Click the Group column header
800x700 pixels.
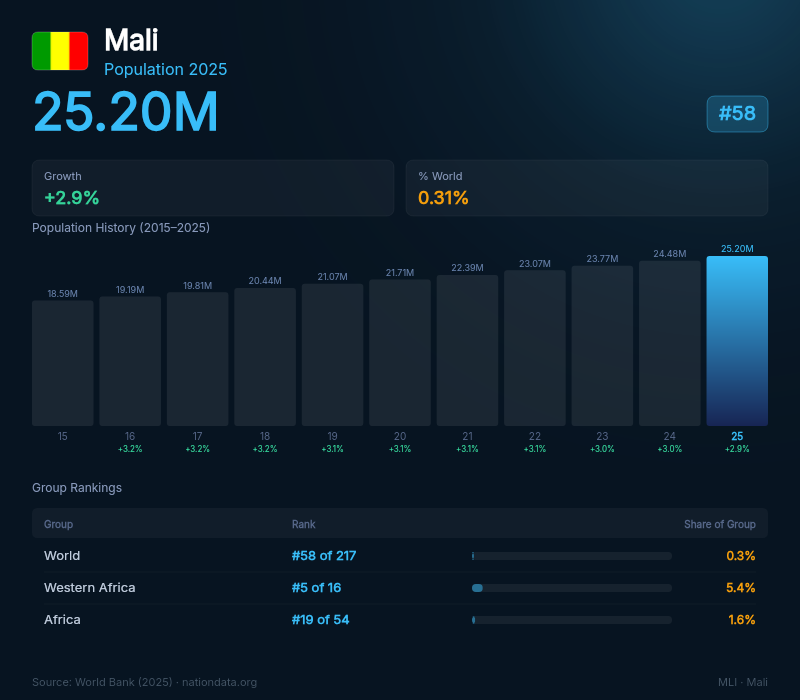[x=58, y=524]
